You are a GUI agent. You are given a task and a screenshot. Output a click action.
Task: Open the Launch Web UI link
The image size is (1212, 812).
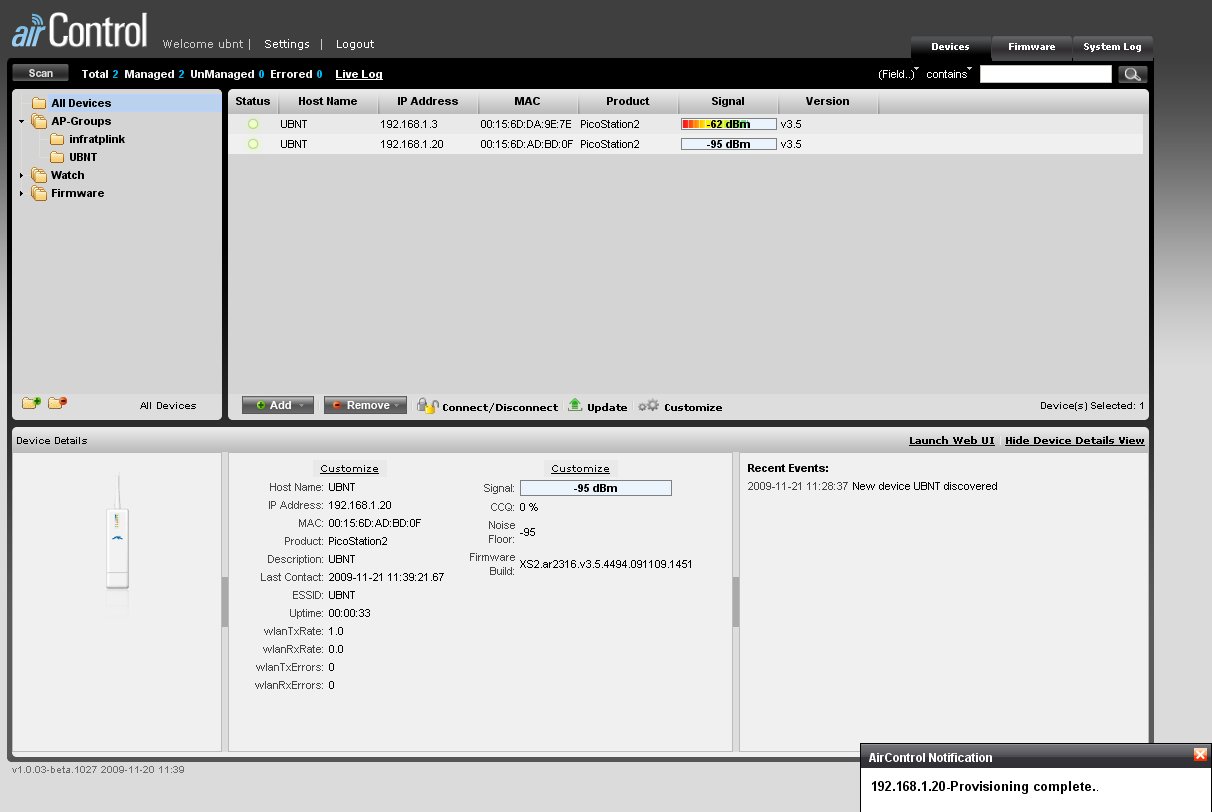coord(951,441)
